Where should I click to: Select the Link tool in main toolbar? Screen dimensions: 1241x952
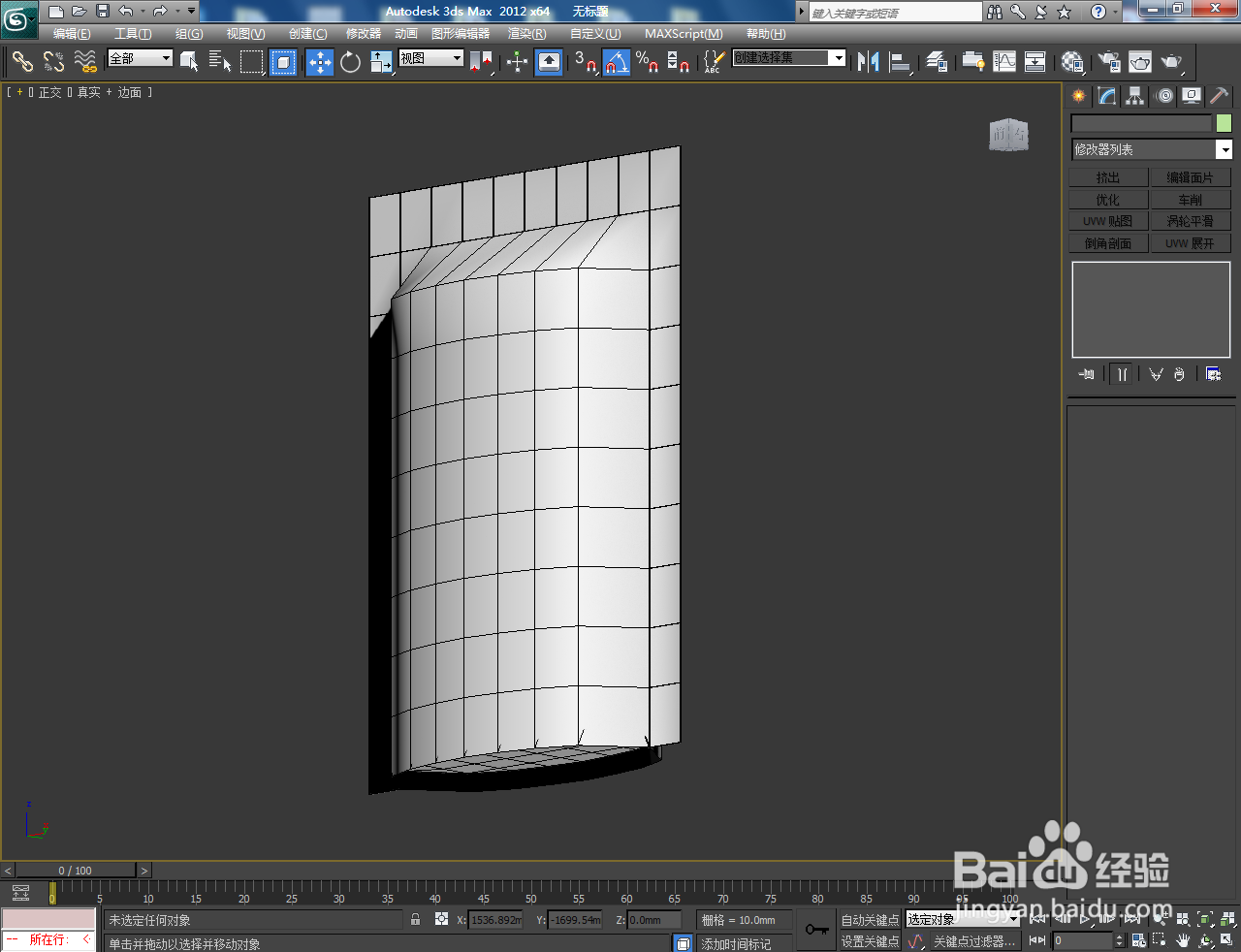pyautogui.click(x=22, y=62)
